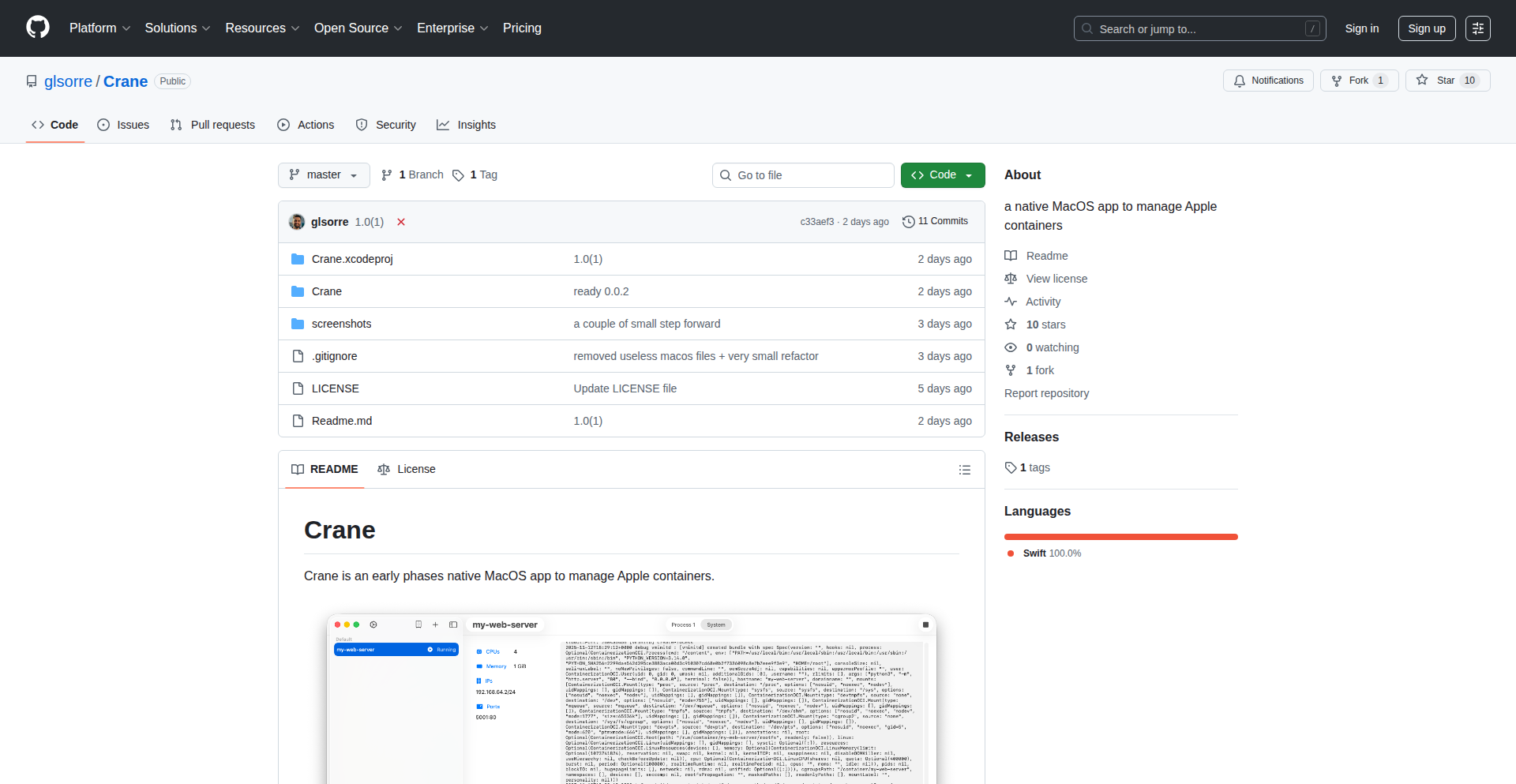Fork the Crane repository
The image size is (1516, 784).
coord(1358,81)
